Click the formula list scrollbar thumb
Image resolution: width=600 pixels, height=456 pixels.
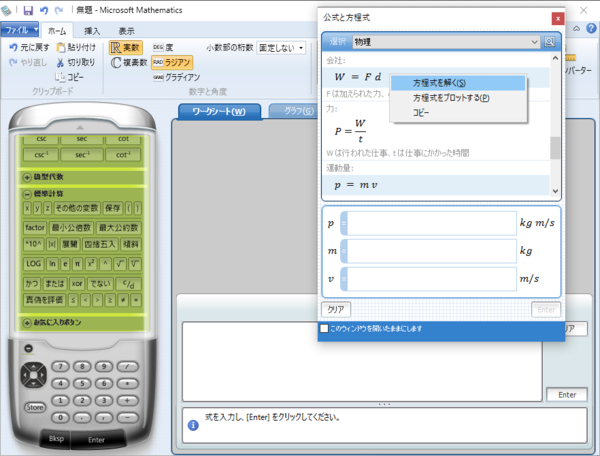coord(555,147)
